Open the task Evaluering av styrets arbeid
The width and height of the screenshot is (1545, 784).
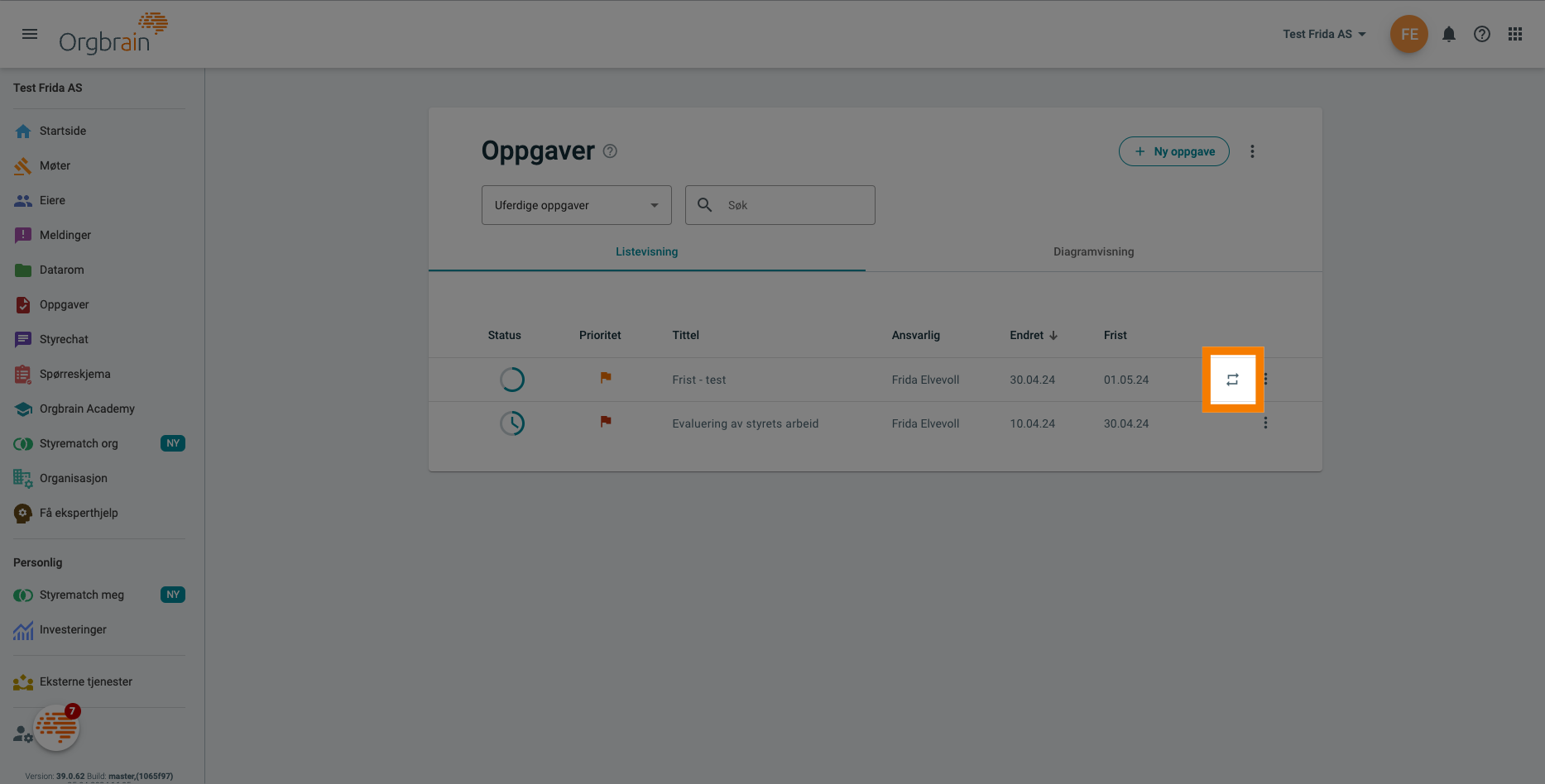click(x=745, y=423)
